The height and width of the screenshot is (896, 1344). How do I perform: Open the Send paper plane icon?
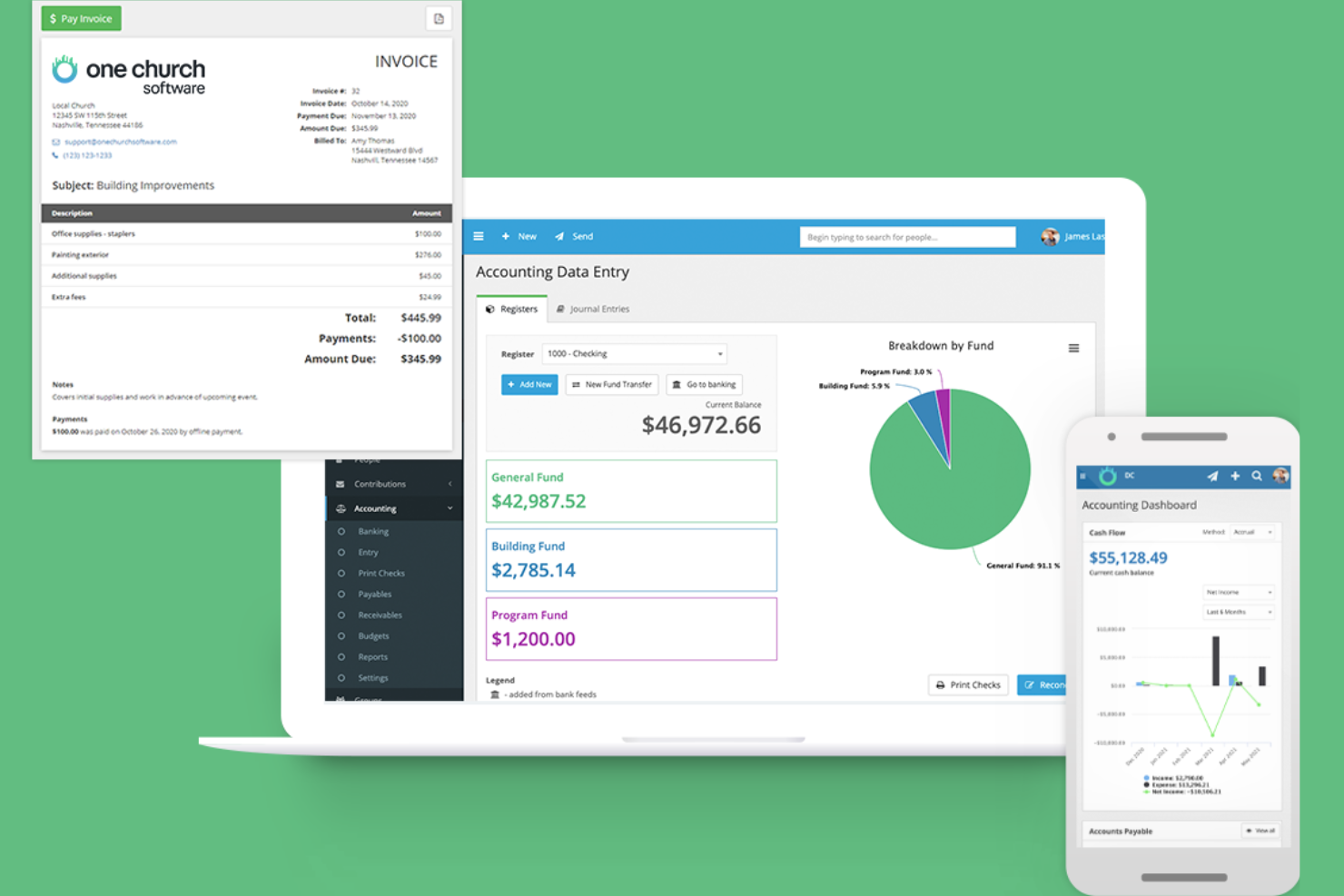(x=562, y=236)
